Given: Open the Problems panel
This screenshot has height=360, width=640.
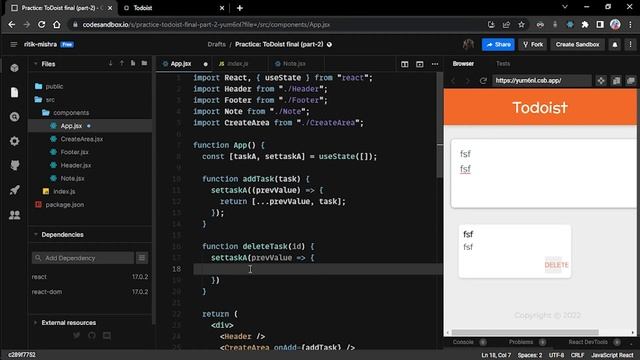Looking at the screenshot, I should pyautogui.click(x=521, y=342).
